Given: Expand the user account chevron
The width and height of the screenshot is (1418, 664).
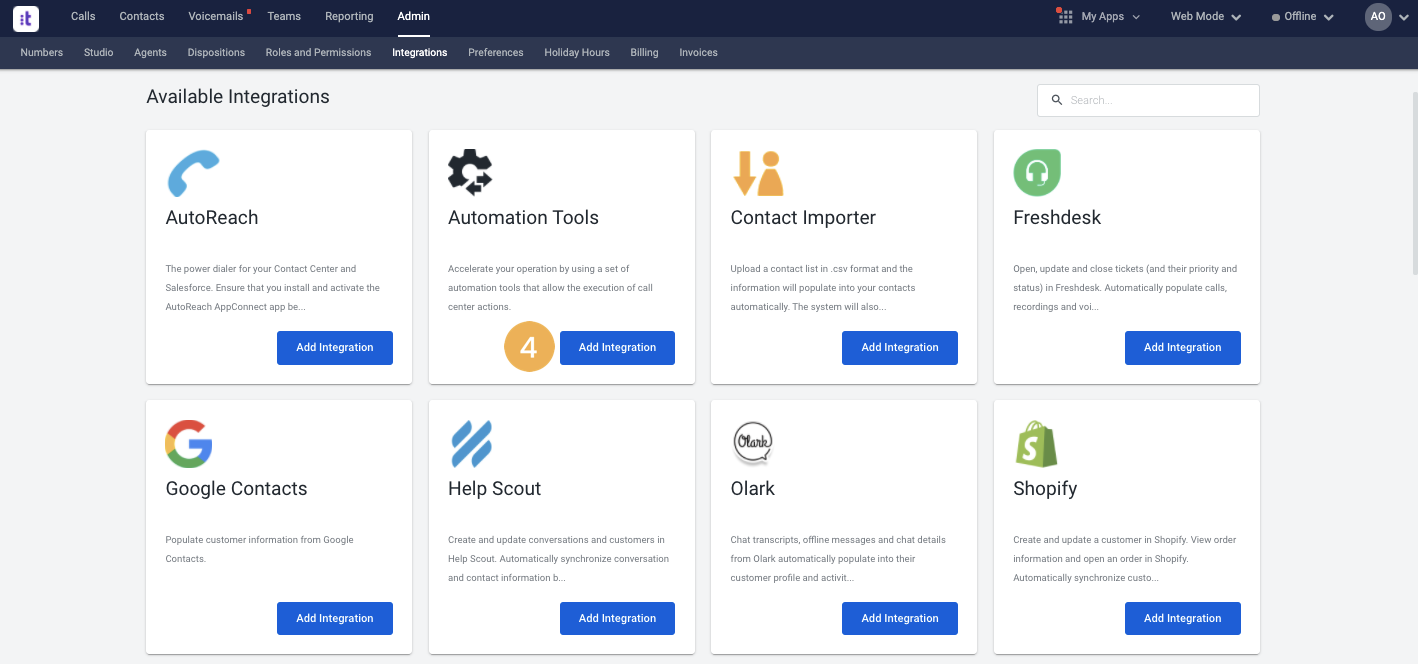Looking at the screenshot, I should pos(1405,17).
